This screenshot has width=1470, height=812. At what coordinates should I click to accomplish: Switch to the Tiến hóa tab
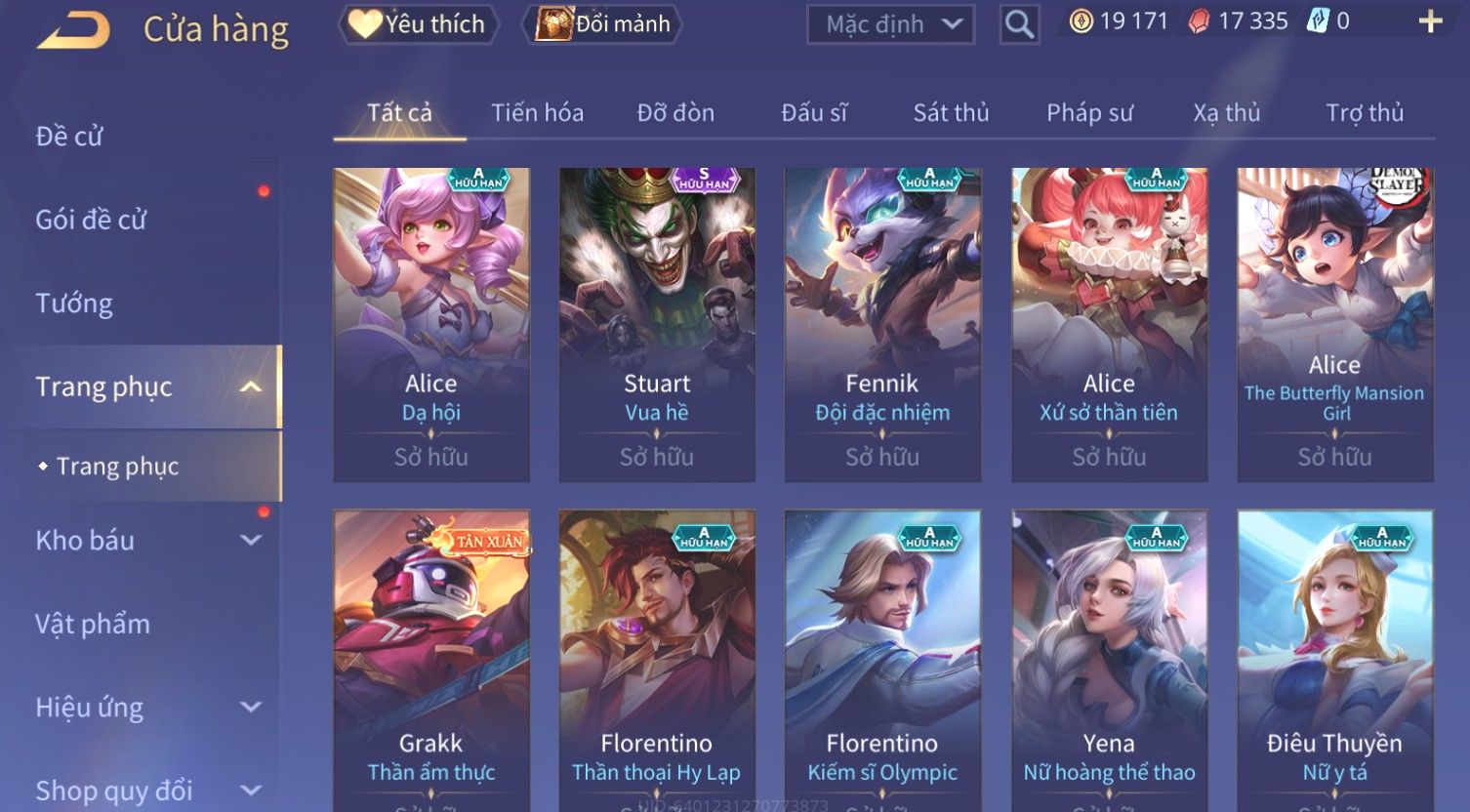pos(538,112)
